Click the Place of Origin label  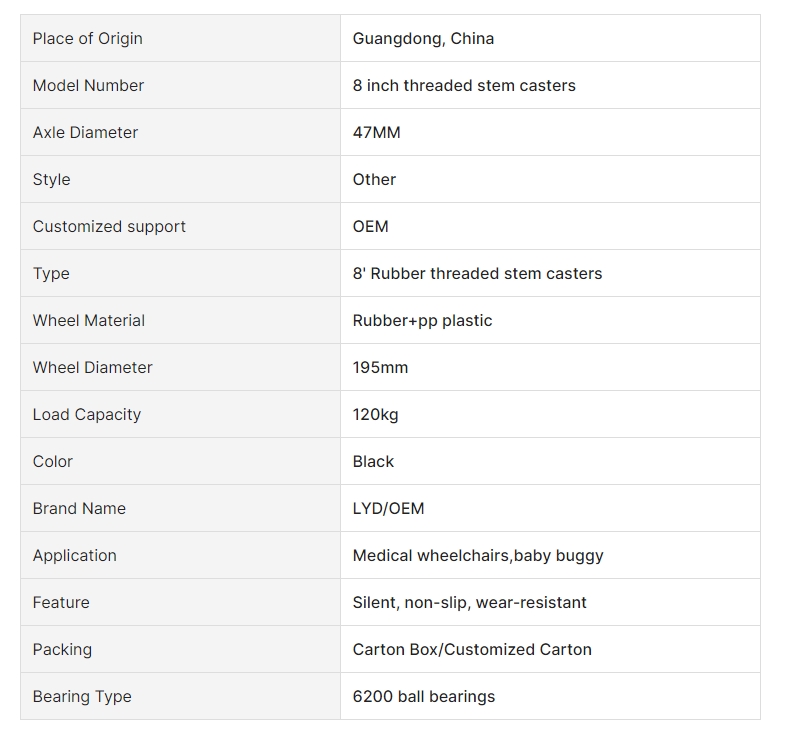pos(87,39)
